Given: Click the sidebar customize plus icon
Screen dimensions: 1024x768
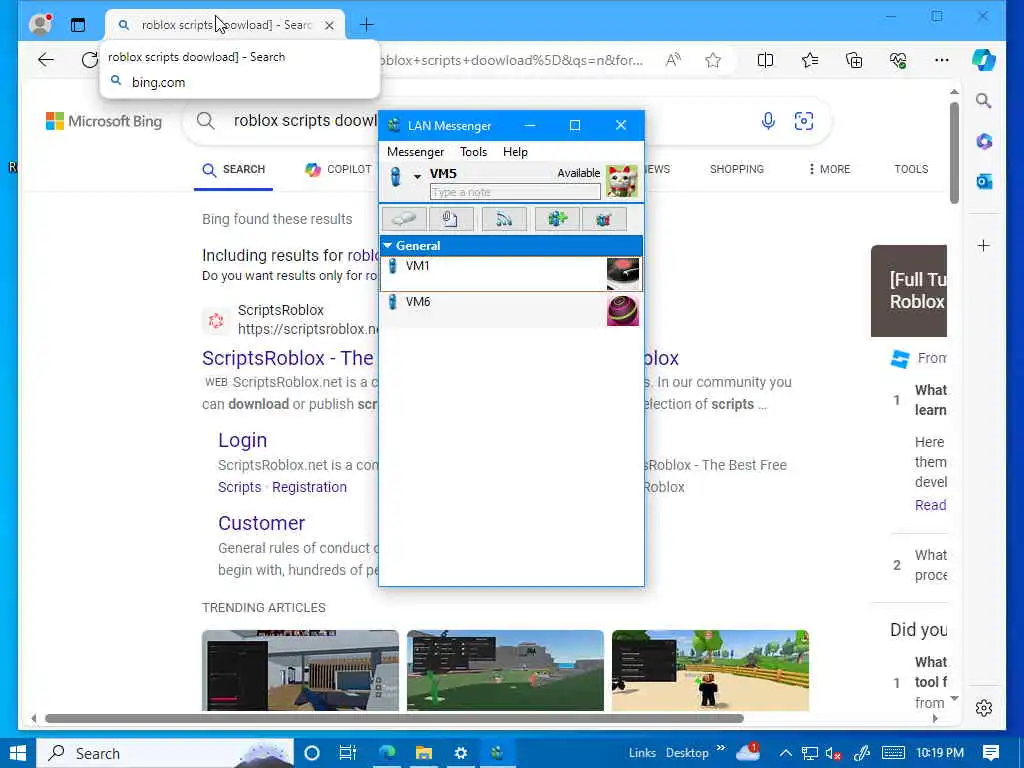Looking at the screenshot, I should [984, 246].
